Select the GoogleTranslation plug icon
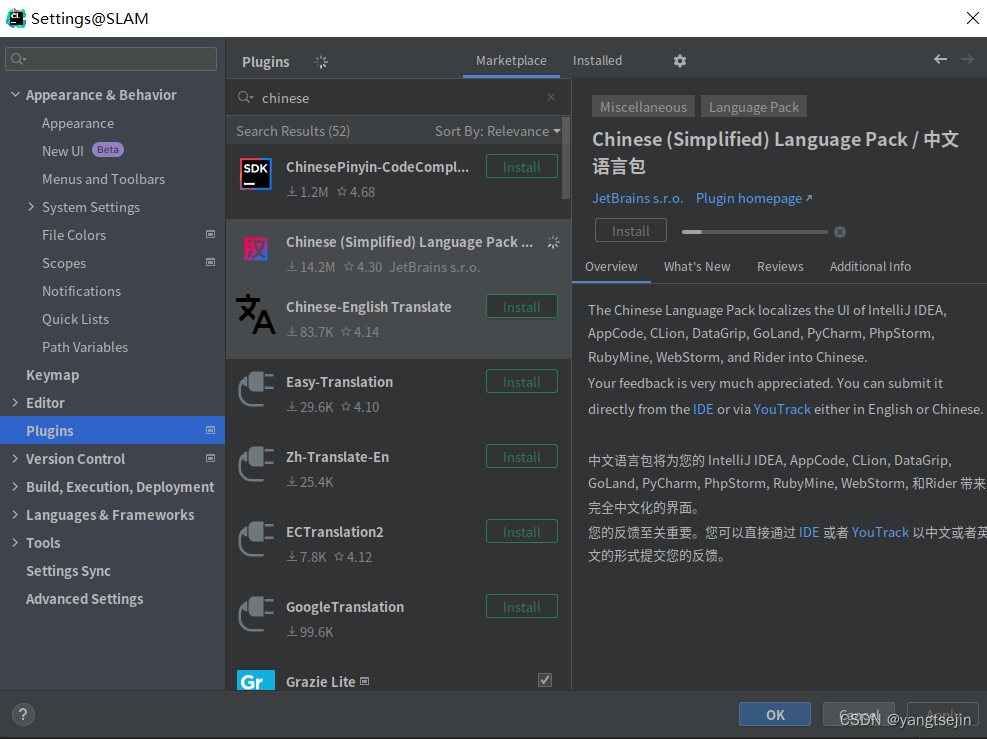The width and height of the screenshot is (987, 739). [x=256, y=614]
